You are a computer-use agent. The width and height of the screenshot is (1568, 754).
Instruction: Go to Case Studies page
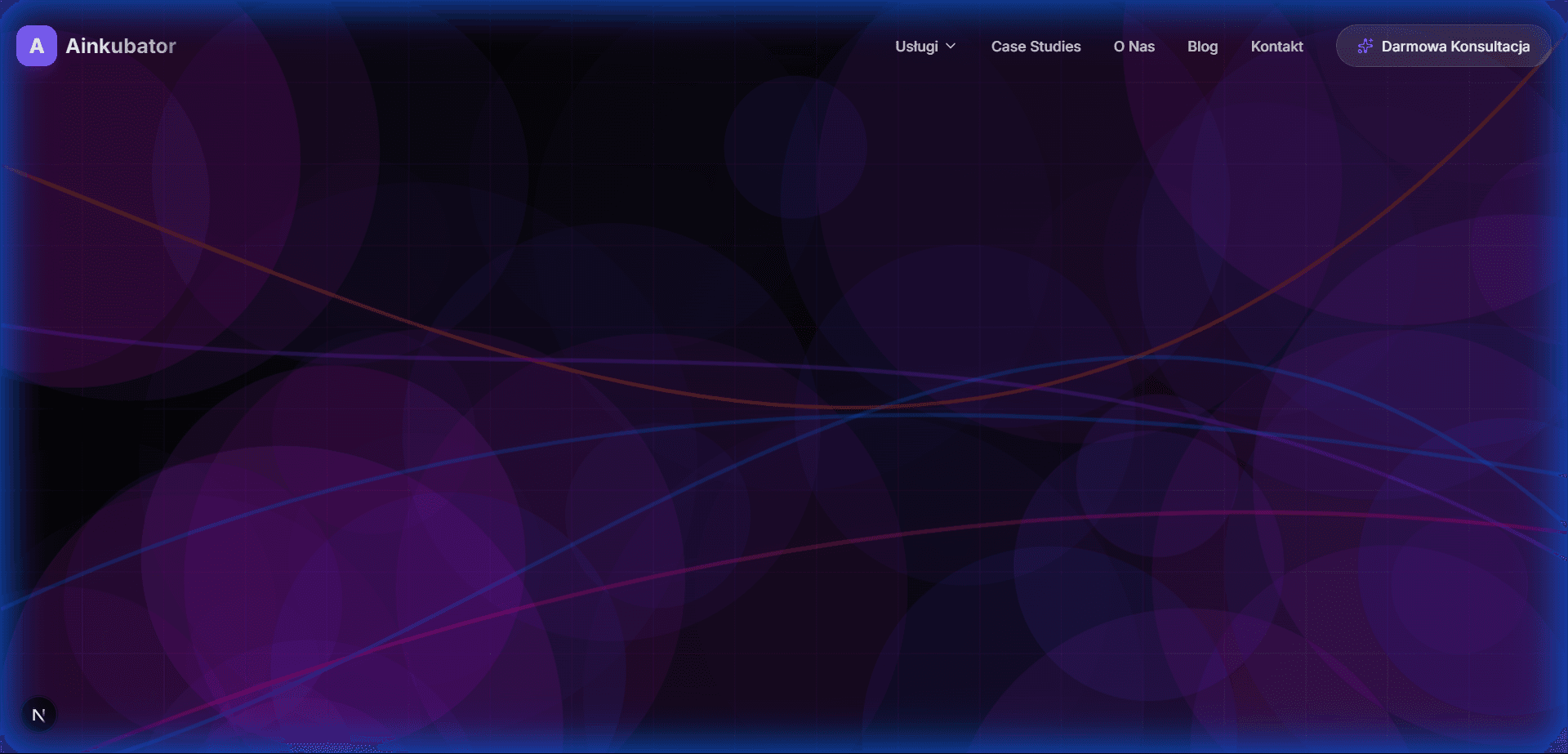coord(1036,47)
